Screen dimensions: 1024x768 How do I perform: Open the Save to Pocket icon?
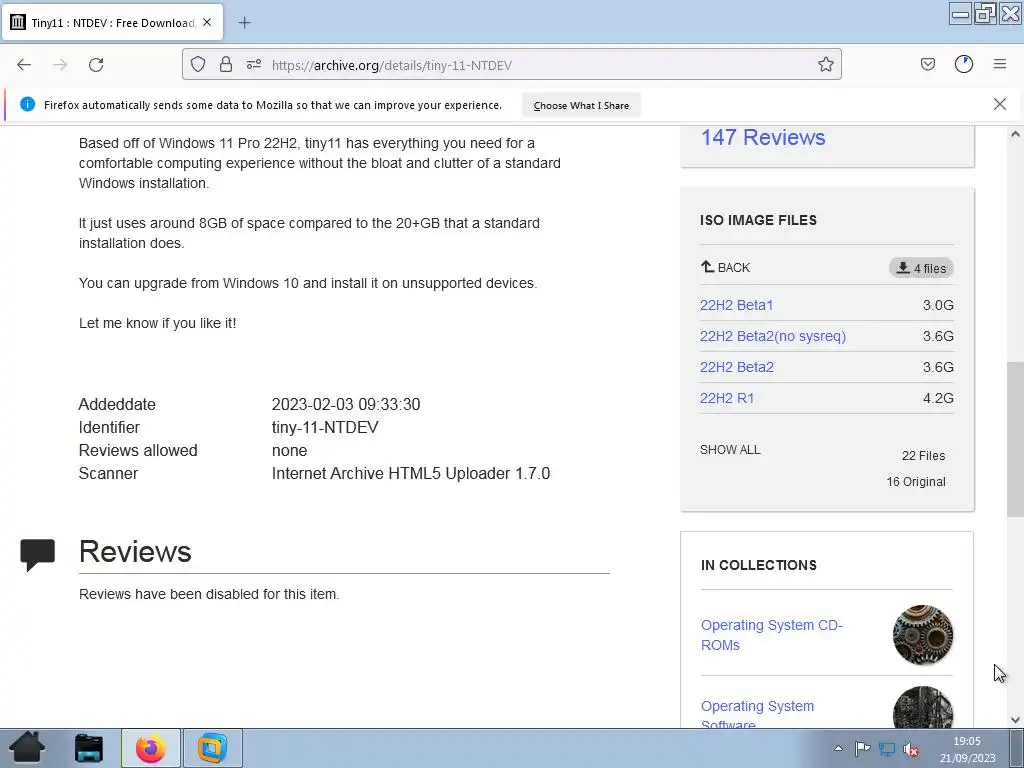[928, 64]
